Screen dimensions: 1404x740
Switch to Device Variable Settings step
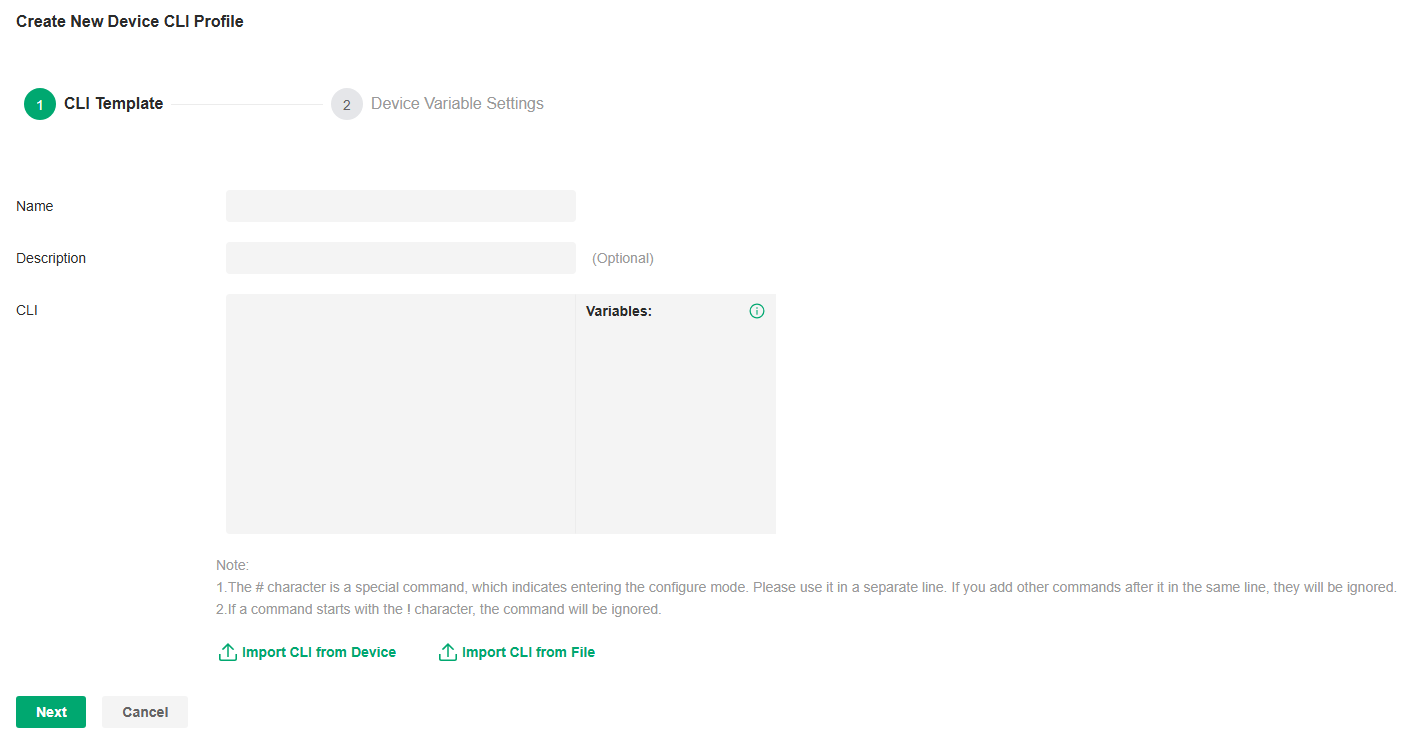(x=457, y=104)
